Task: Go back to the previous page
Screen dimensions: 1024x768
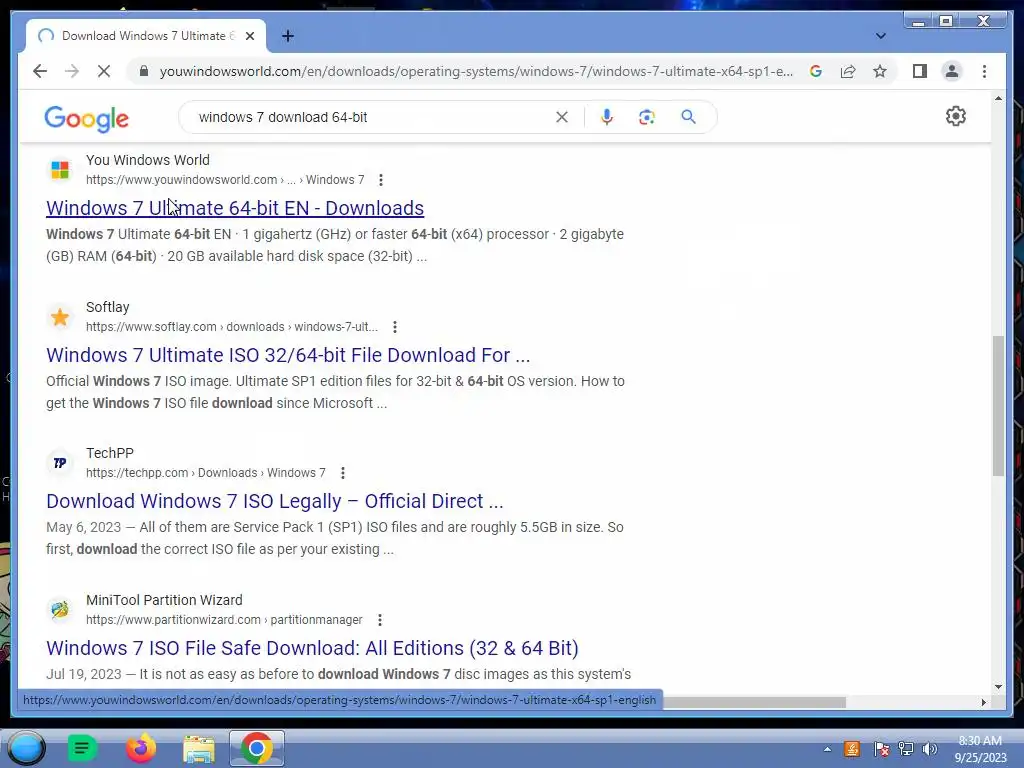Action: click(40, 71)
